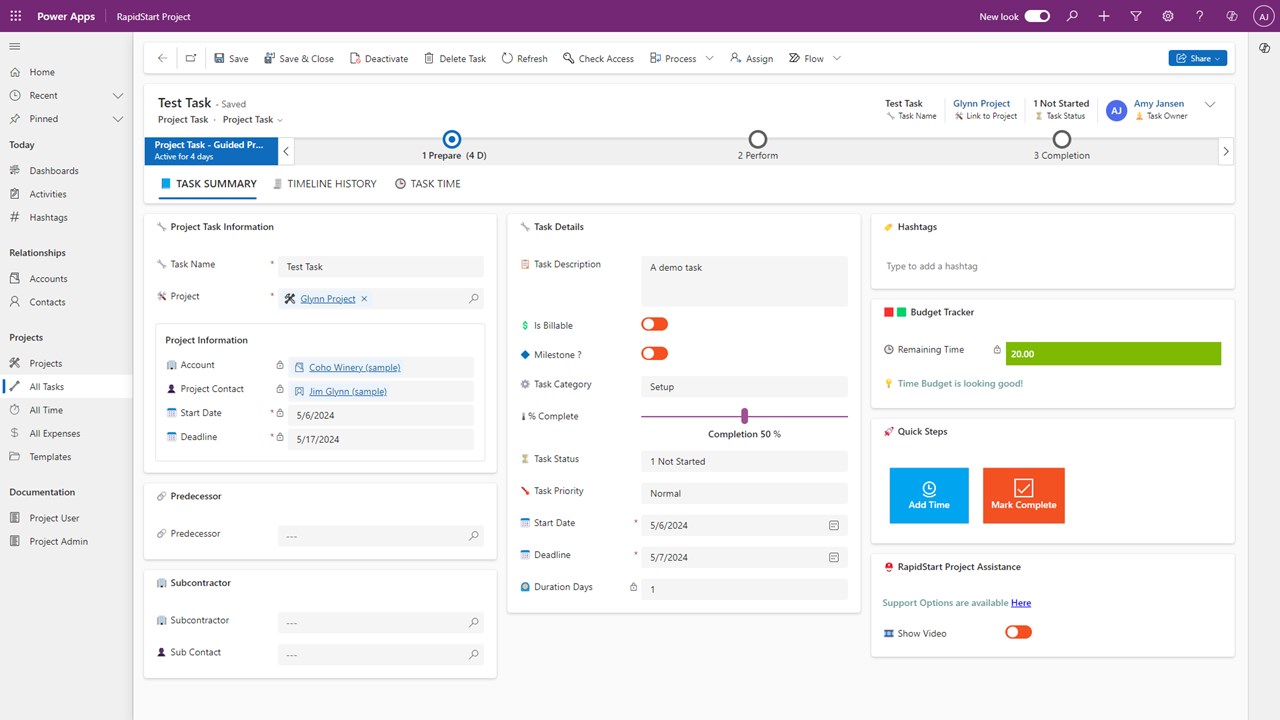Go back using the back arrow
Screen dimensions: 1280x720
coord(162,58)
